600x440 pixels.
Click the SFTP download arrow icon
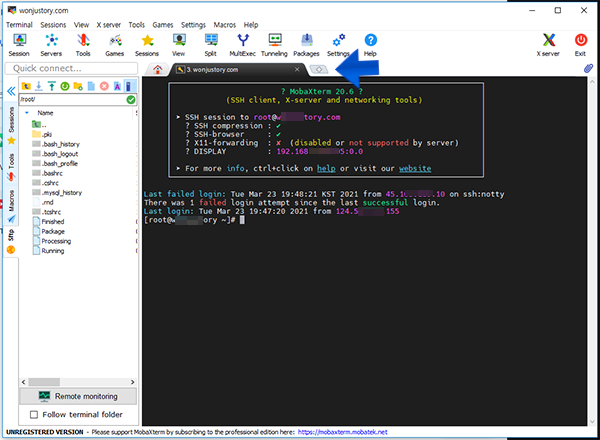(x=39, y=86)
